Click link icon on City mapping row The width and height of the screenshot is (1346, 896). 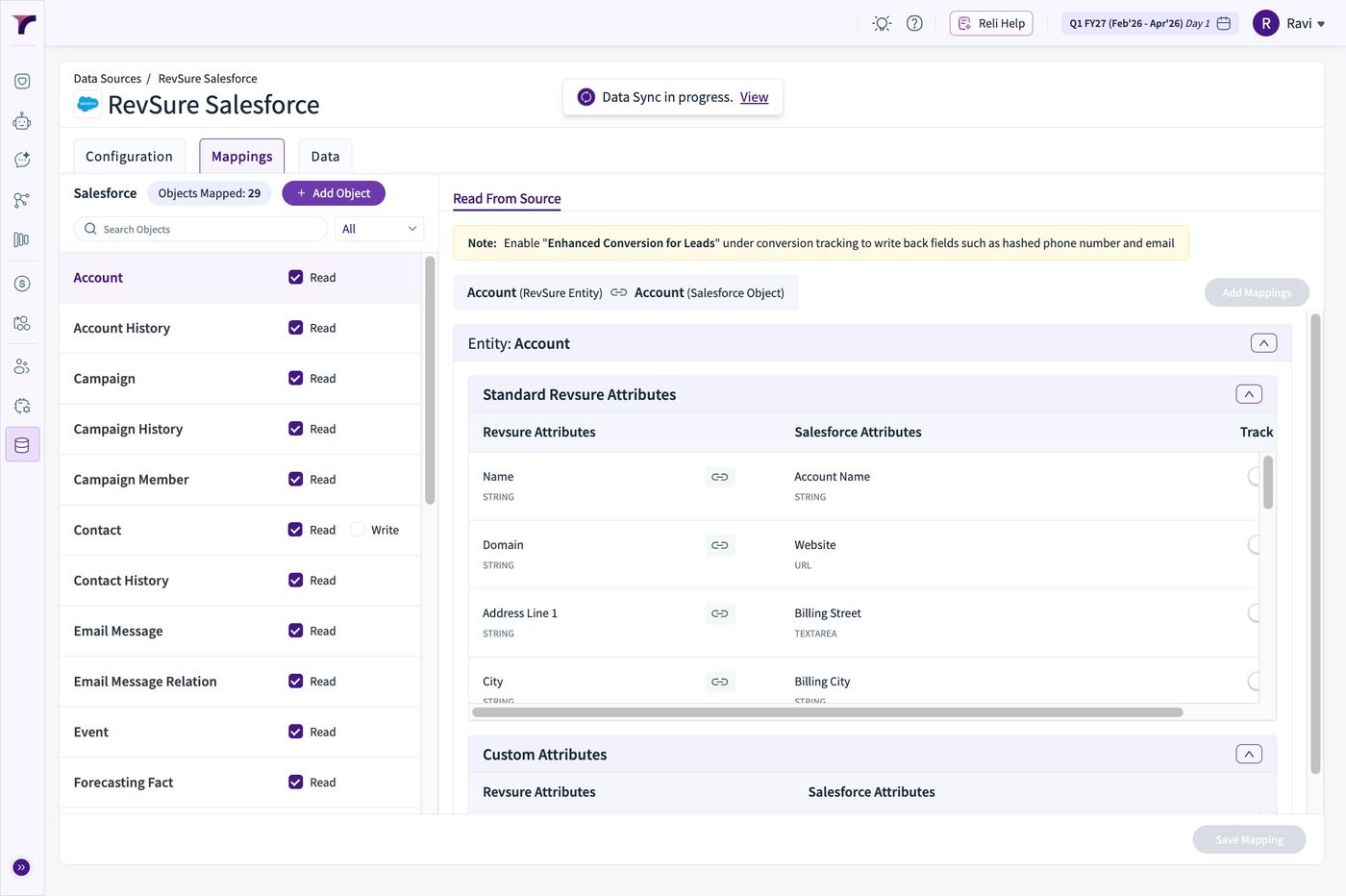click(x=720, y=682)
